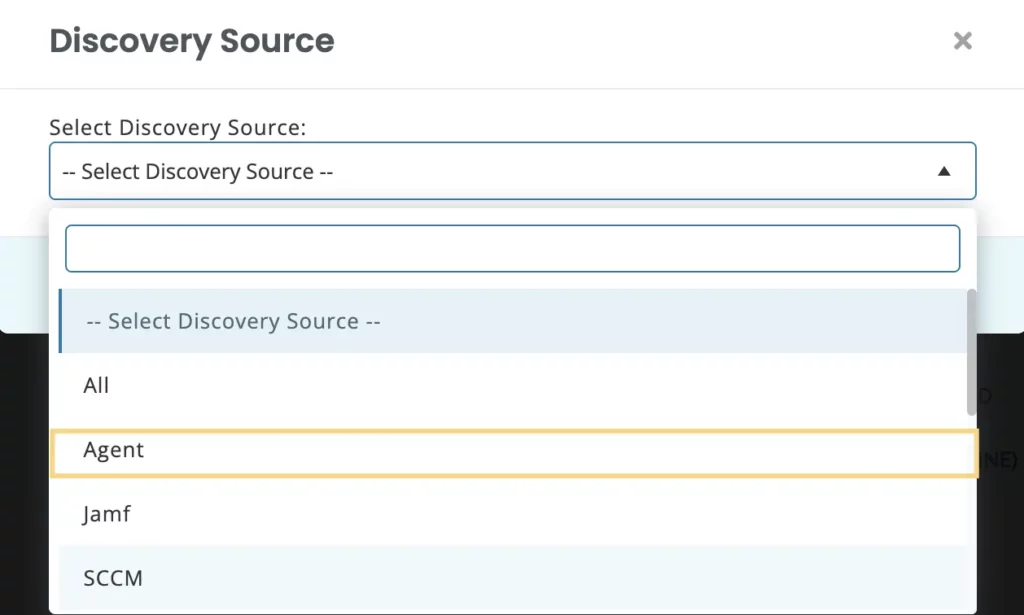Collapse the dropdown using its caret arrow
Screen dimensions: 1024x615
944,171
